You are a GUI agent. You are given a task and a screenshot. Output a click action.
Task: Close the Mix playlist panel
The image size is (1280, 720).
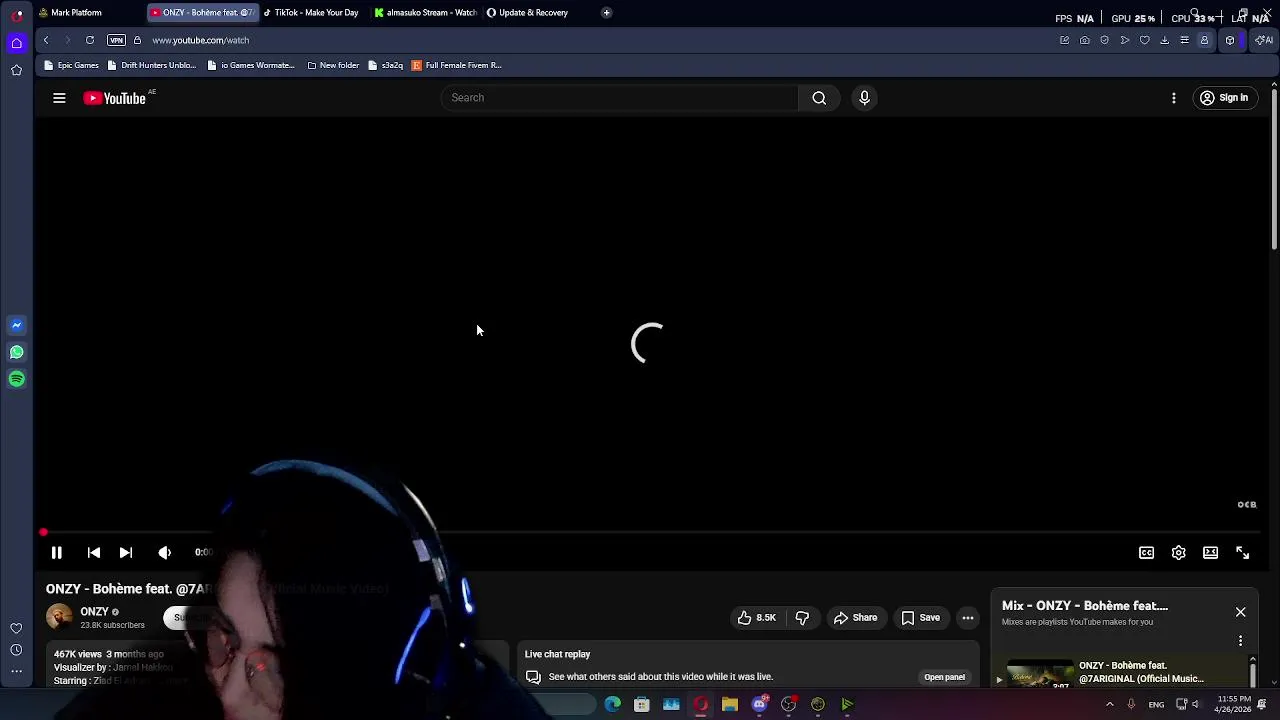pos(1241,612)
